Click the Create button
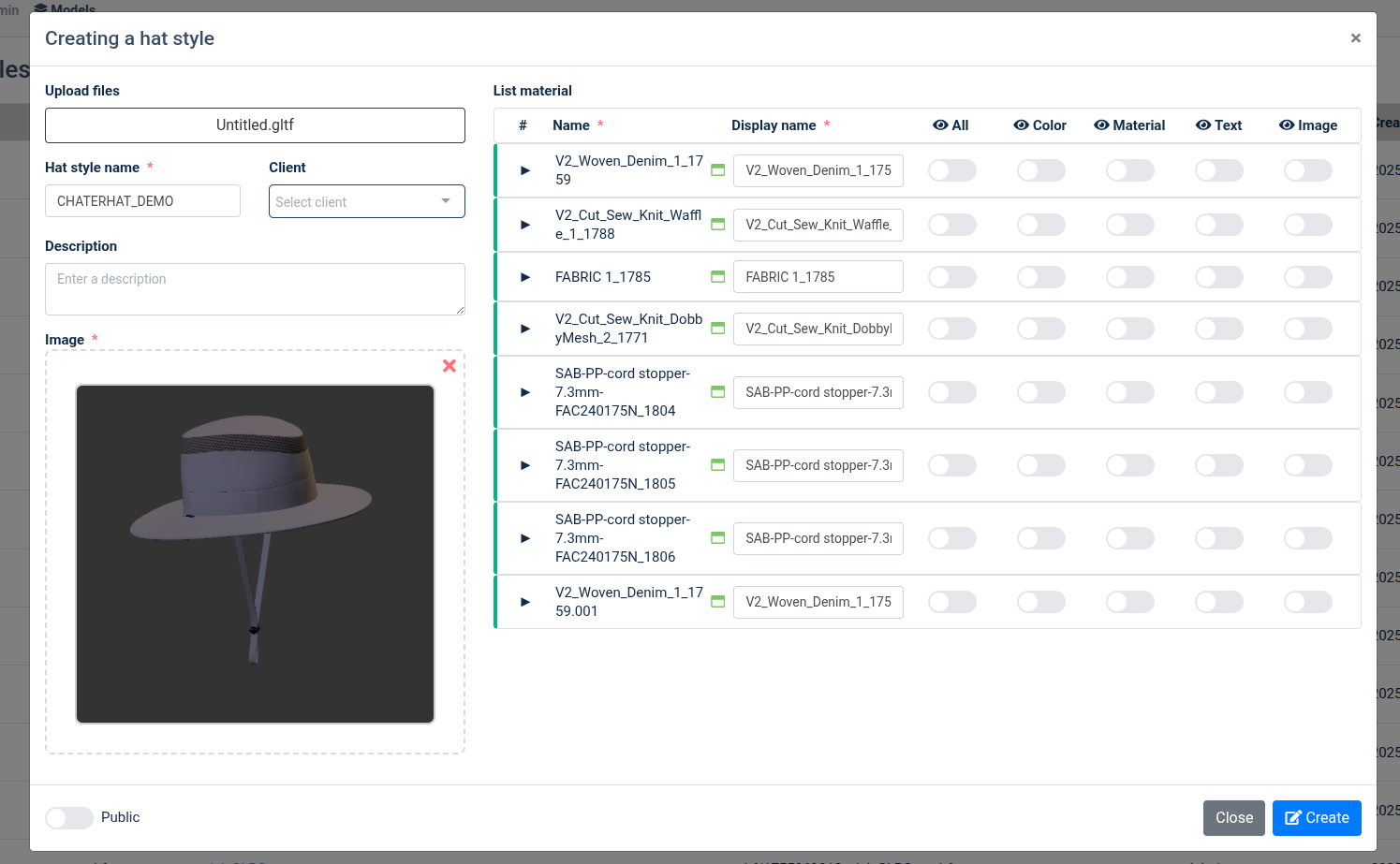 pos(1316,818)
